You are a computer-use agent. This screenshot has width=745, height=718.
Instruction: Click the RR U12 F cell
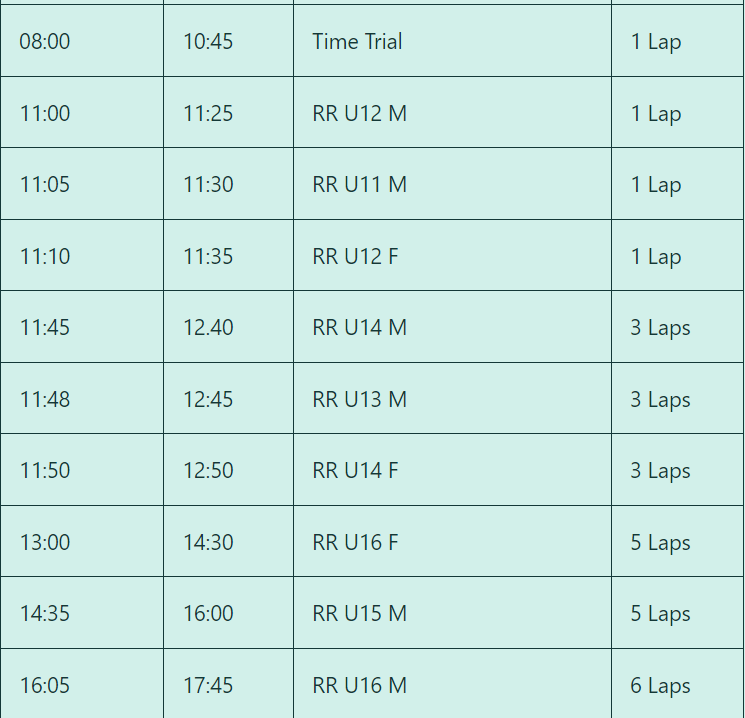(452, 256)
